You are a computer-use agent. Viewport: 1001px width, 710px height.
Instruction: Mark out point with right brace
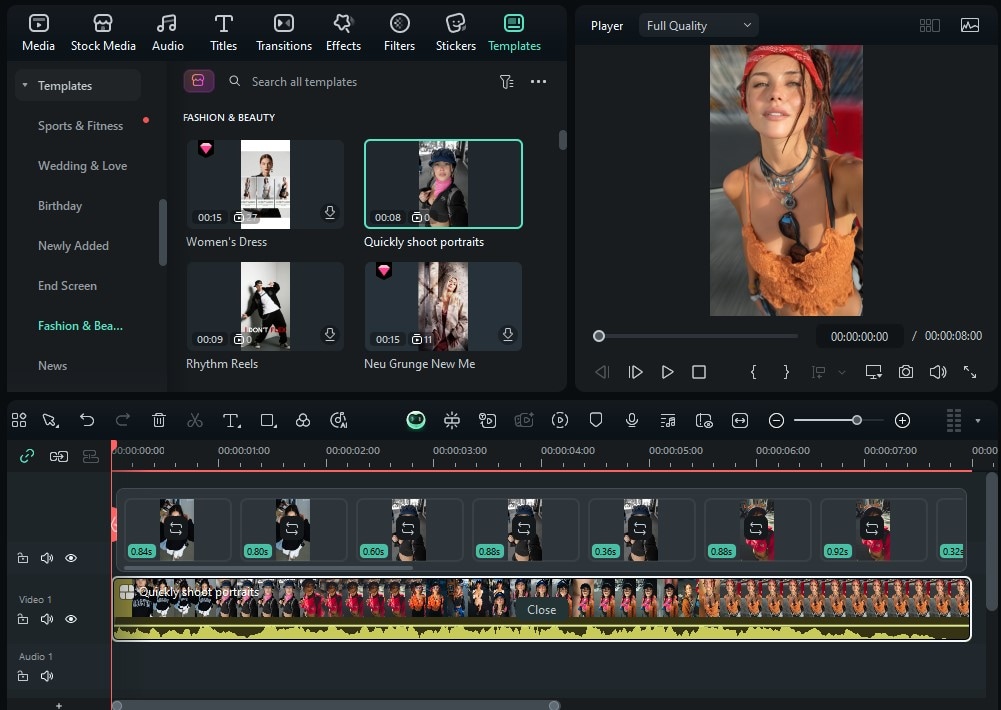pos(786,372)
